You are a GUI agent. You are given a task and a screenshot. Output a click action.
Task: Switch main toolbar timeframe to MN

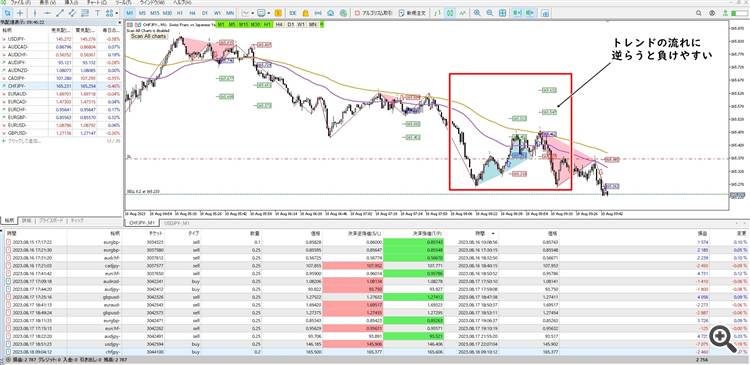230,13
